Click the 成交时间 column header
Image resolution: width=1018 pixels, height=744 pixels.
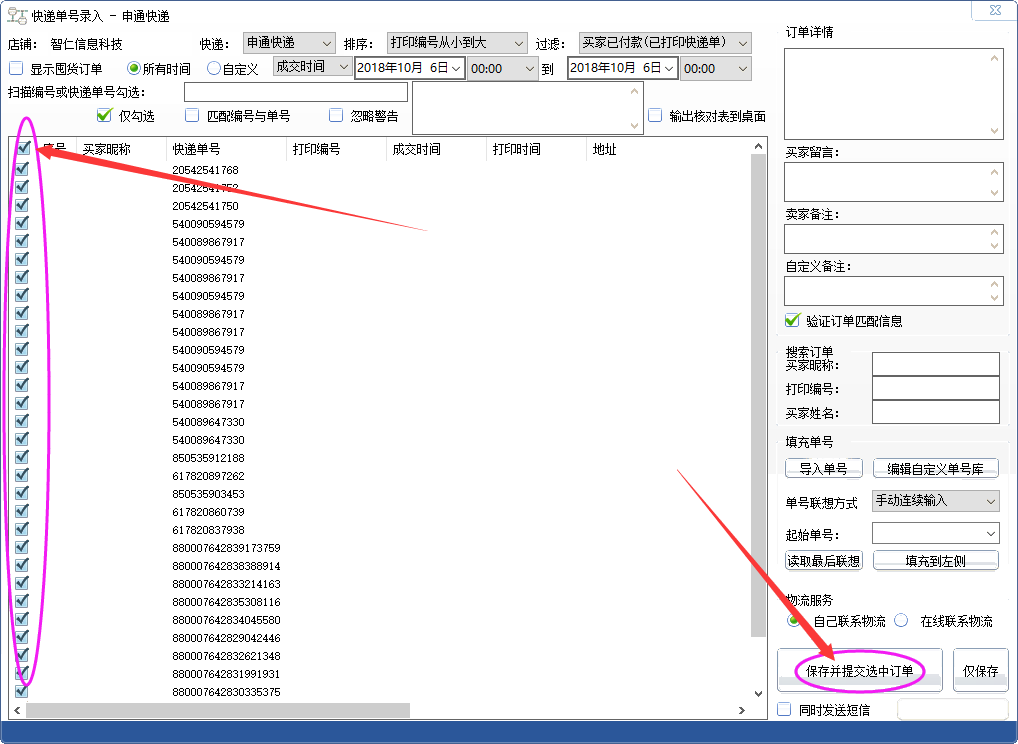(416, 149)
